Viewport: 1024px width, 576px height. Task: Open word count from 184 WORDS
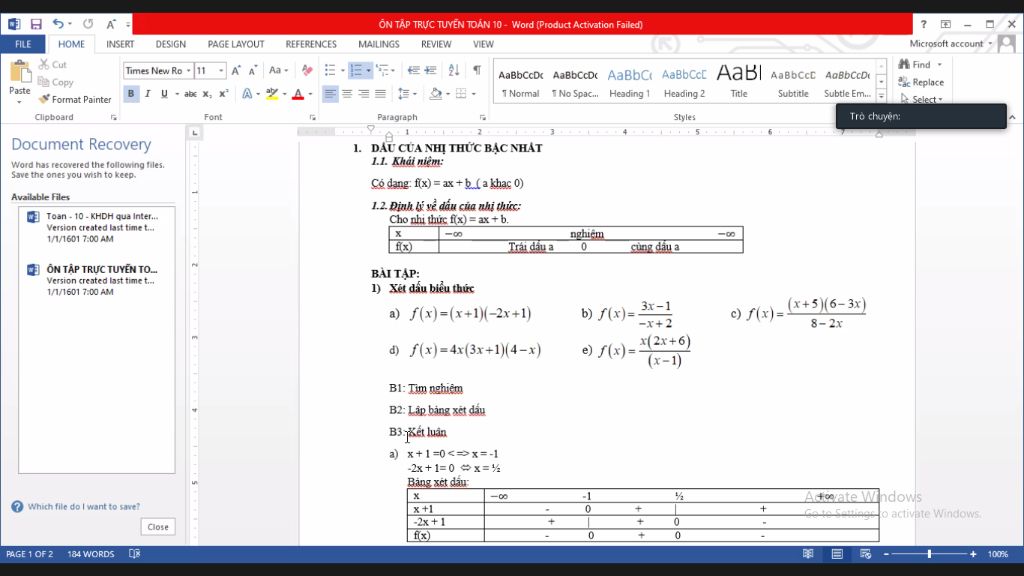click(x=91, y=554)
